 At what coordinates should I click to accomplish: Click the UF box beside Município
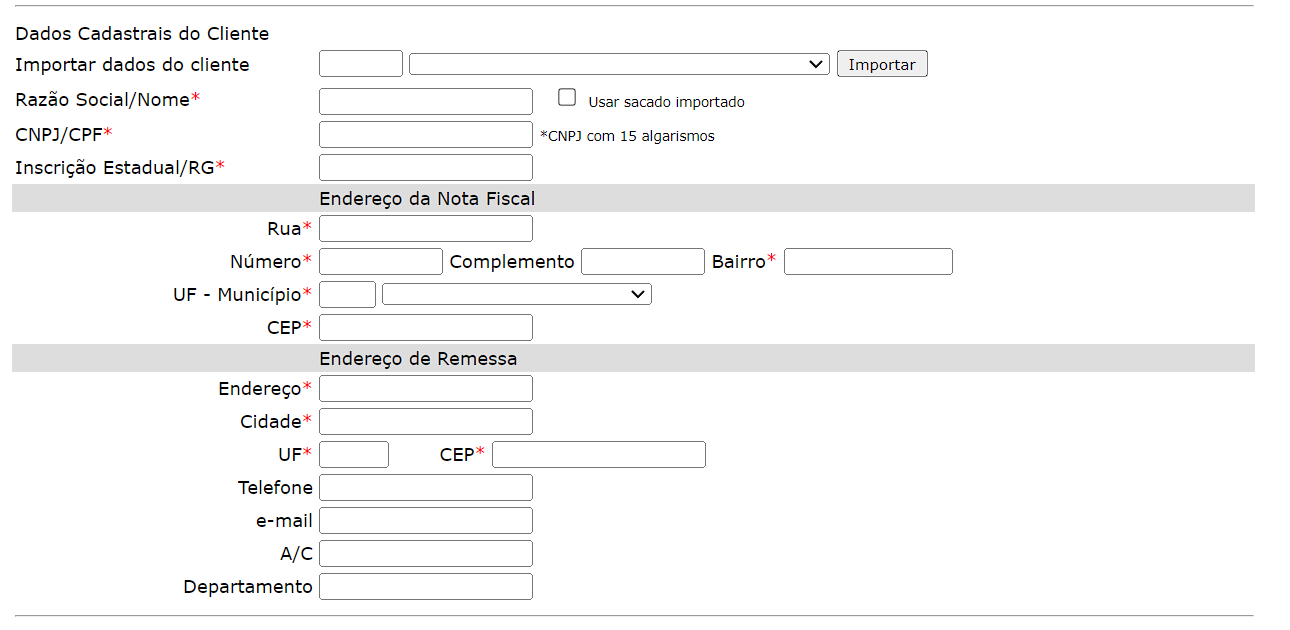[x=347, y=294]
